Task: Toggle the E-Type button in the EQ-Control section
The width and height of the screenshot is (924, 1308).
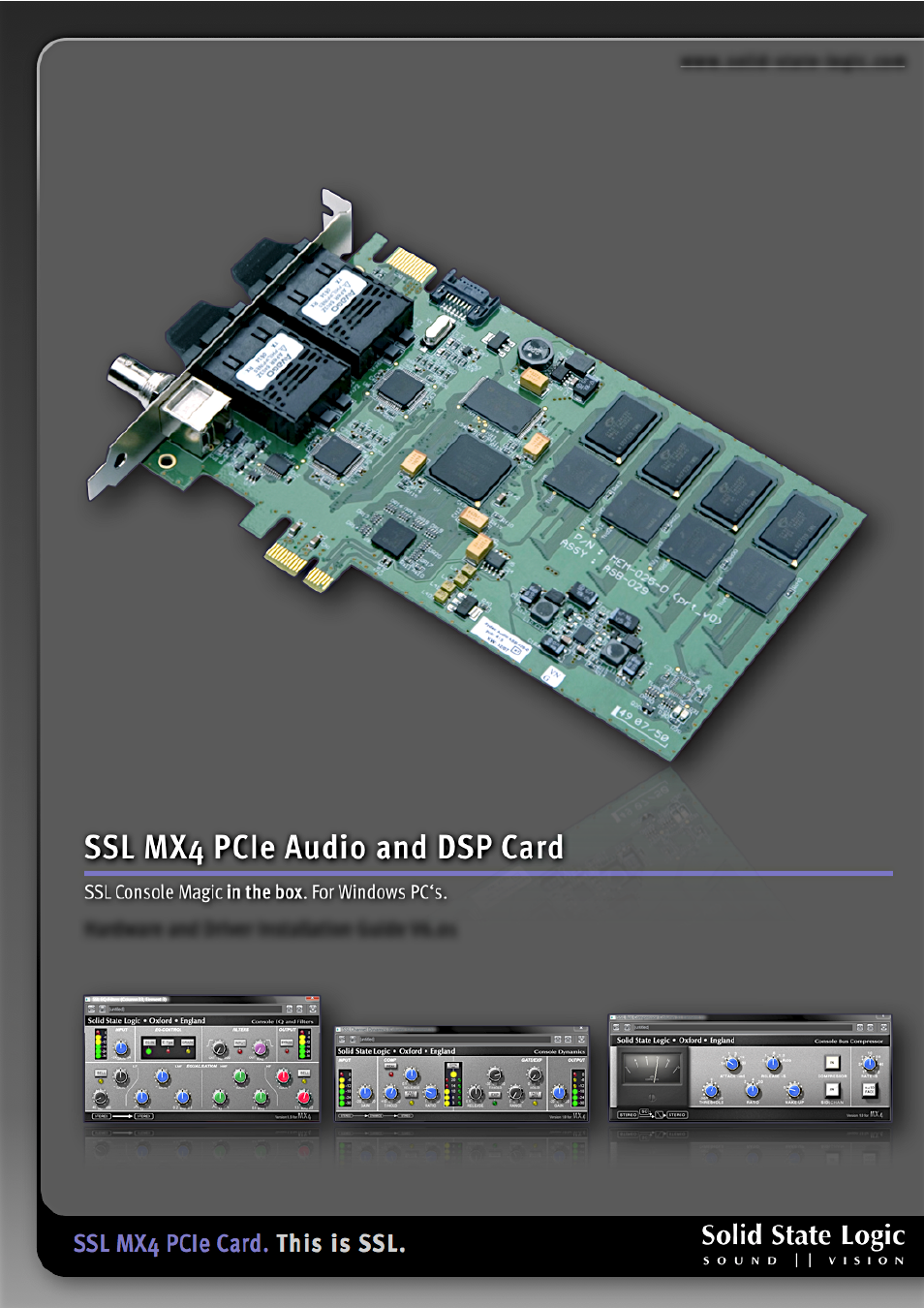Action: [x=168, y=1043]
